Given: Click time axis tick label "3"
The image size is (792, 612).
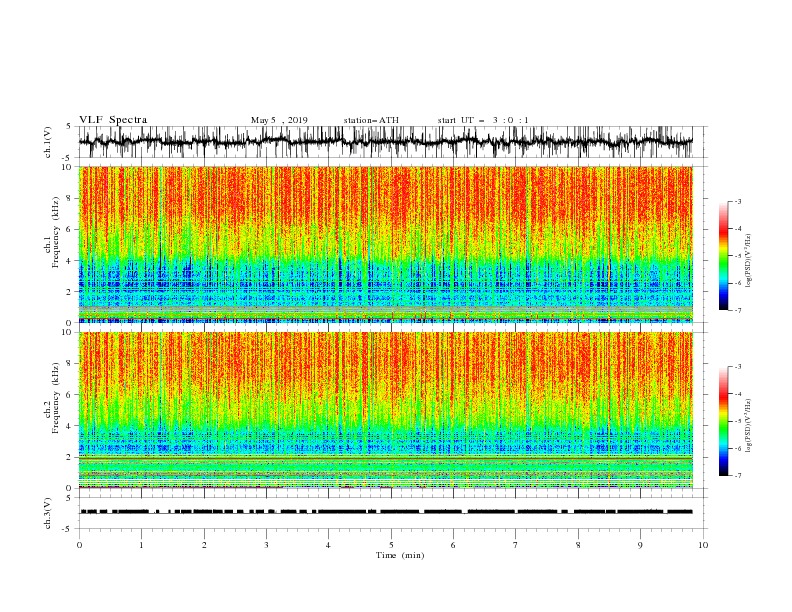Looking at the screenshot, I should click(x=266, y=545).
